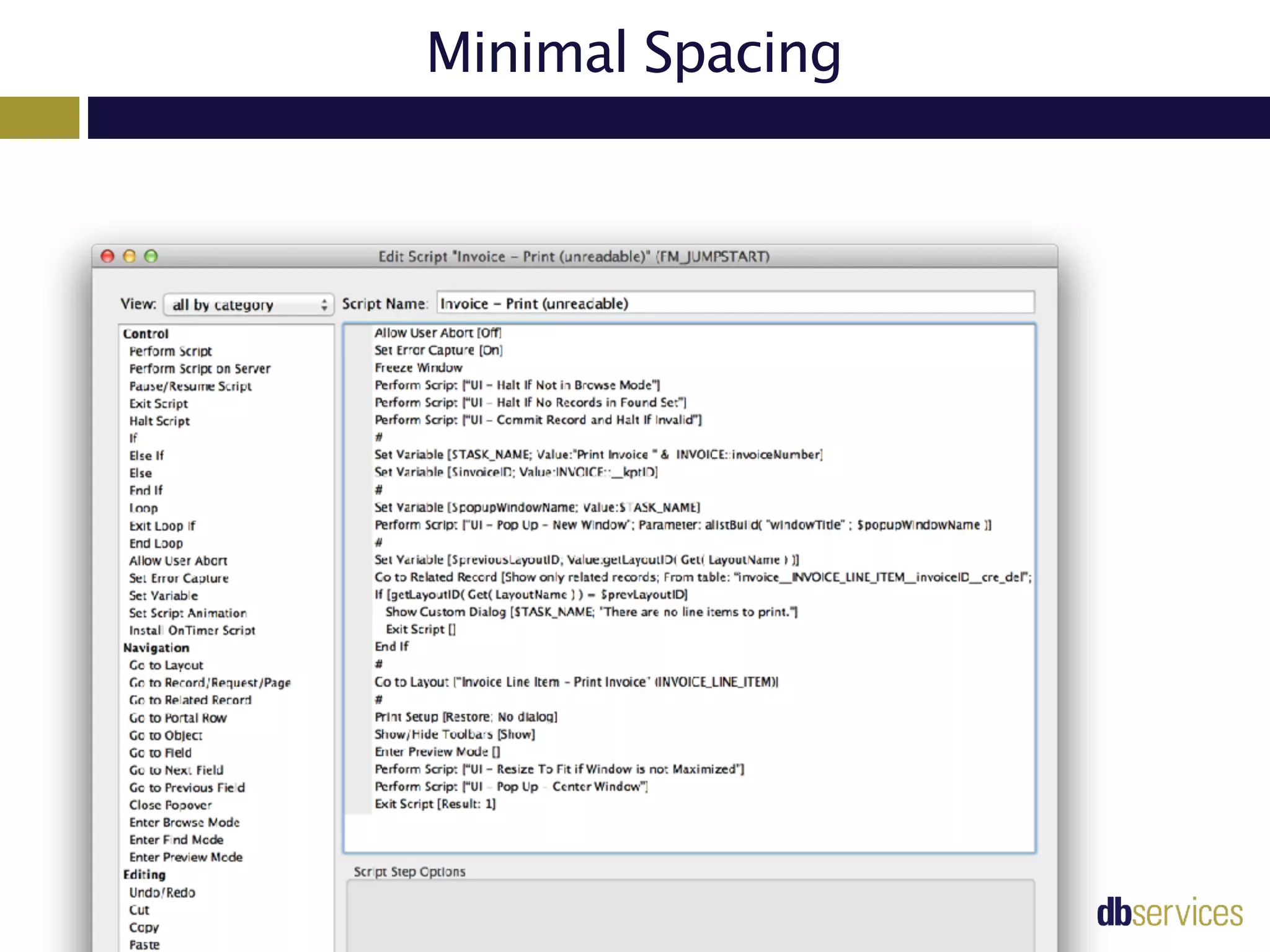The height and width of the screenshot is (952, 1270).
Task: Click the red close window button
Action: click(108, 256)
